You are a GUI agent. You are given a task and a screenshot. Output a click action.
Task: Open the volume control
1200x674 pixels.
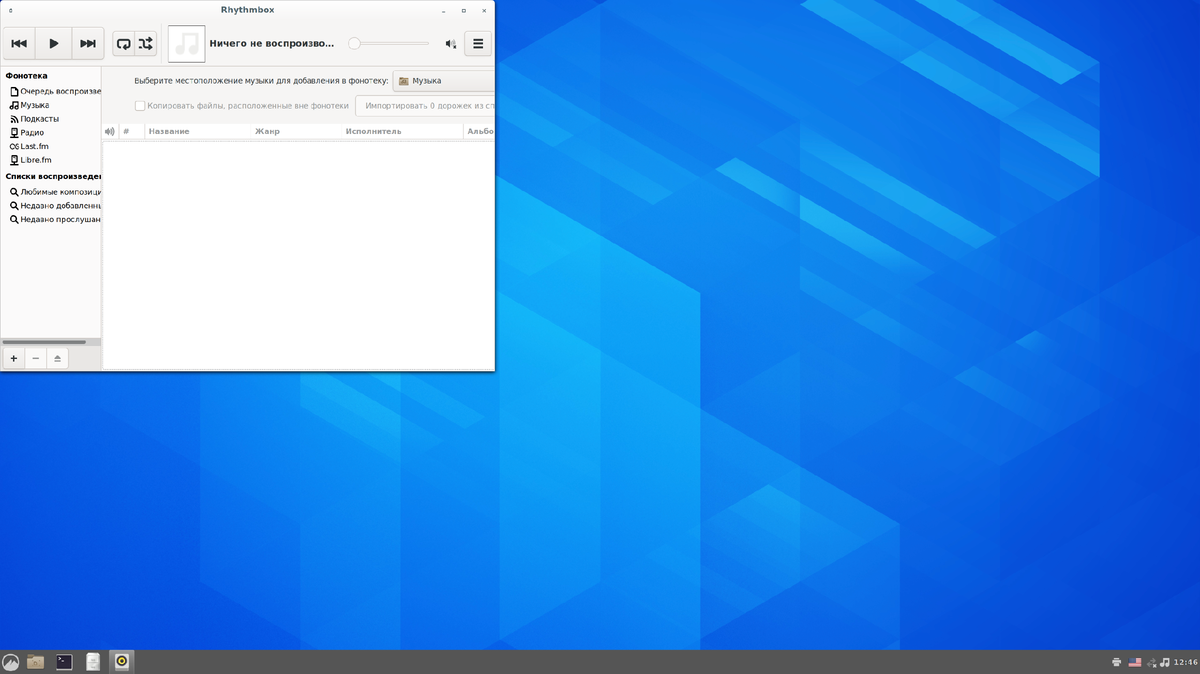point(451,44)
